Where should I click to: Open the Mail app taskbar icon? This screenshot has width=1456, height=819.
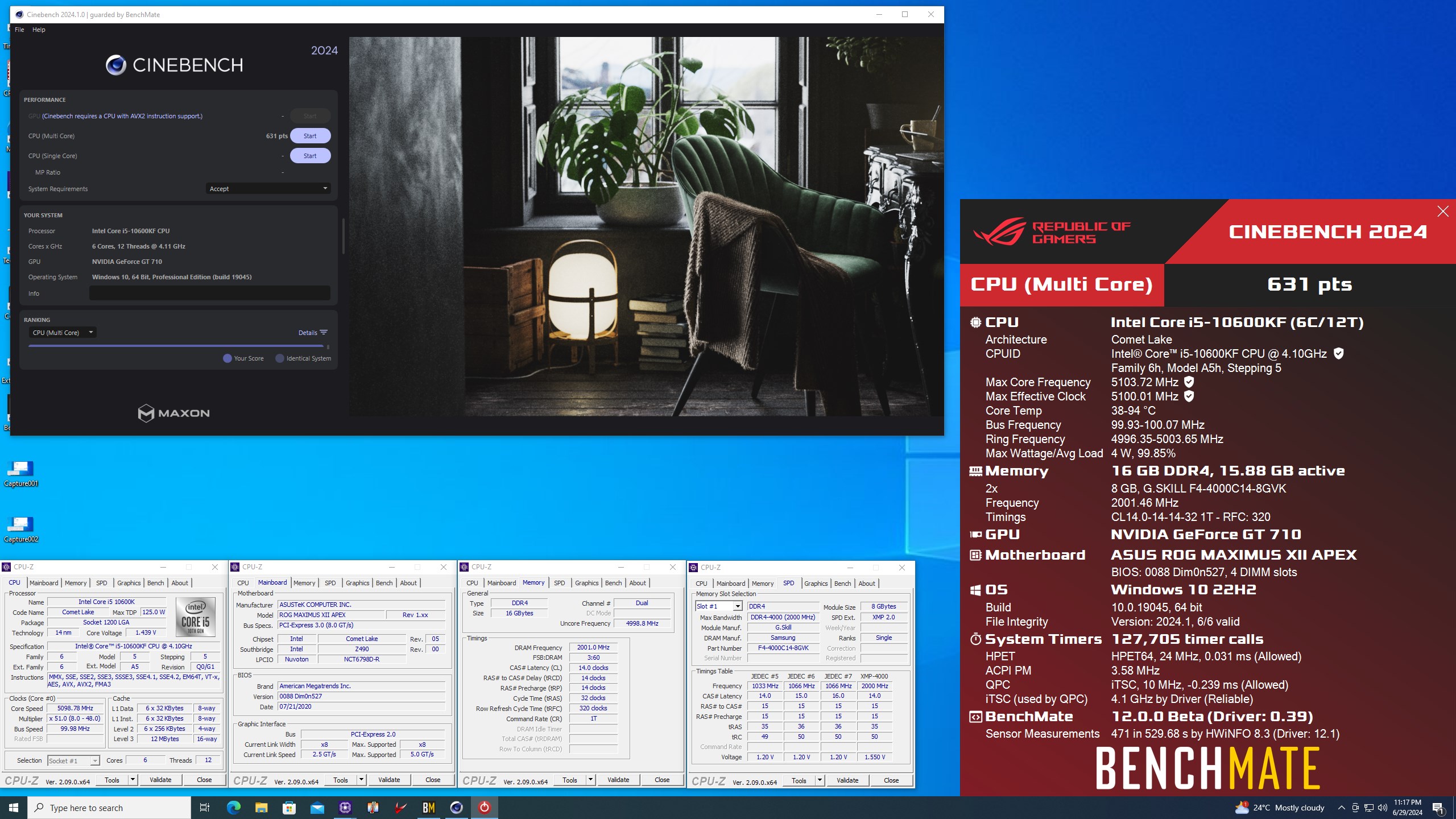(317, 808)
